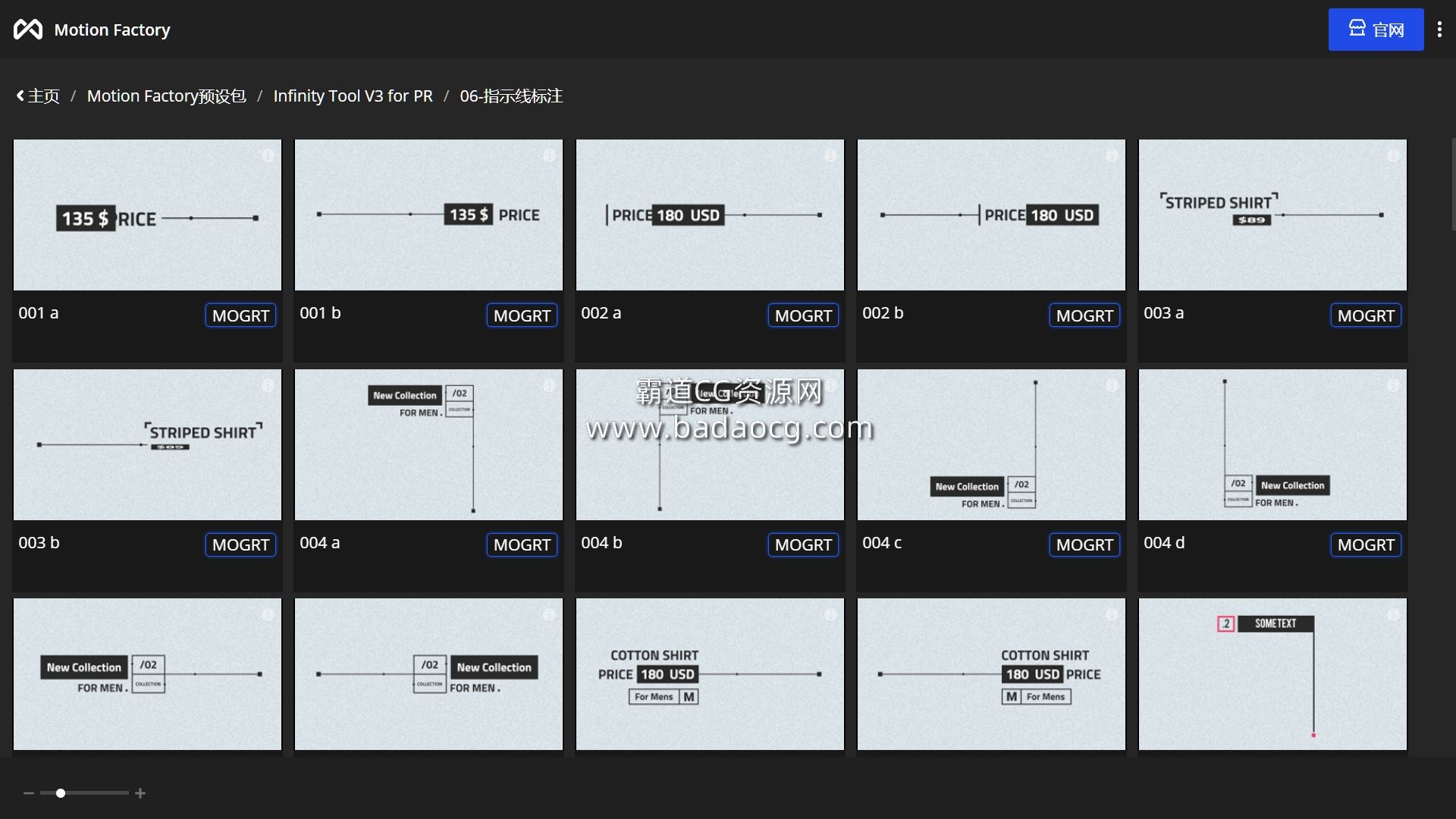
Task: Show info icon on 003 b thumbnail
Action: pos(268,385)
